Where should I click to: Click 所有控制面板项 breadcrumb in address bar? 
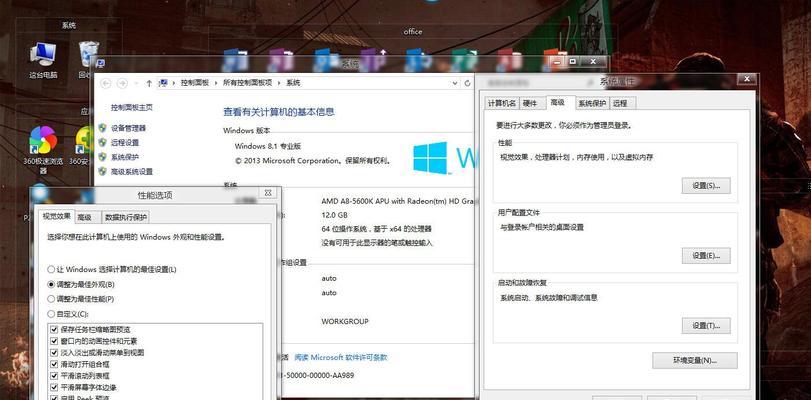[x=247, y=83]
